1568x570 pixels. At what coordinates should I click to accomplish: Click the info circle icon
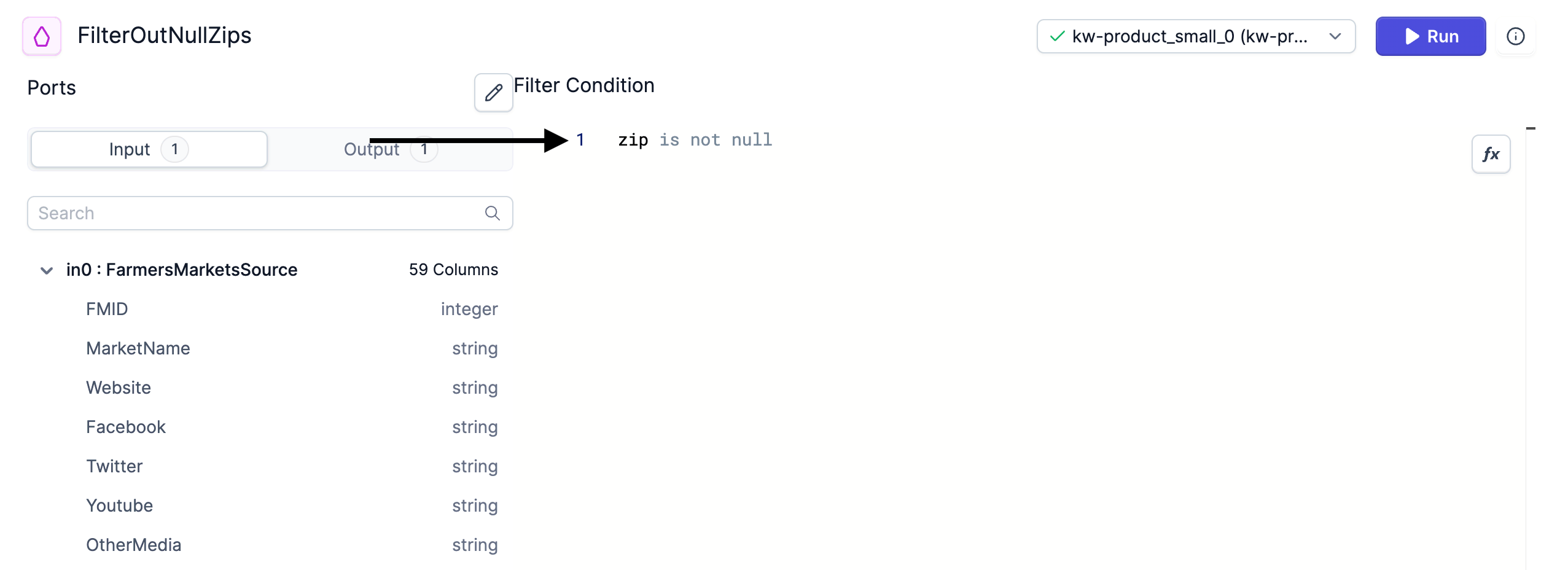click(x=1515, y=36)
